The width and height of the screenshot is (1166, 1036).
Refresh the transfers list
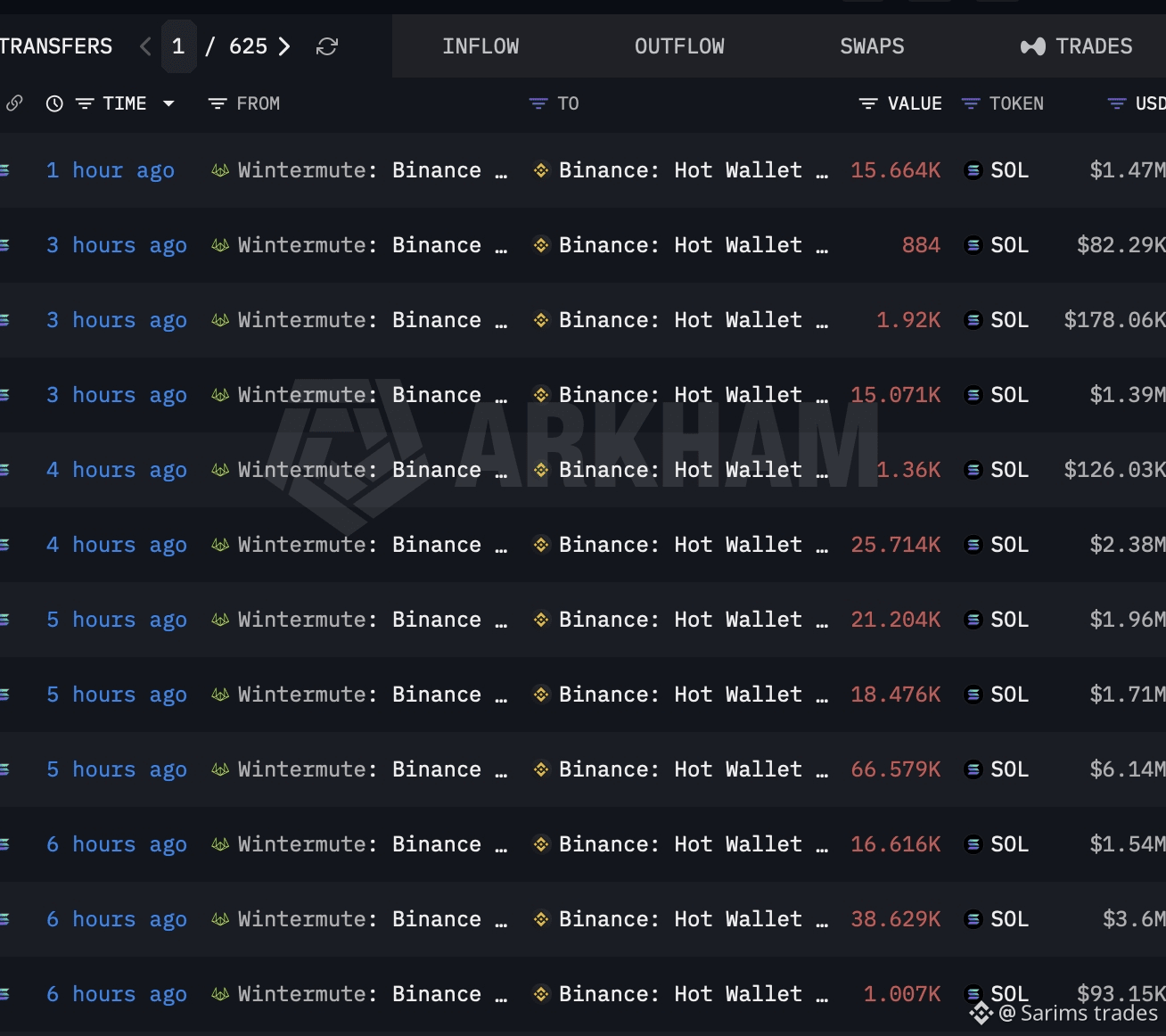click(x=327, y=46)
